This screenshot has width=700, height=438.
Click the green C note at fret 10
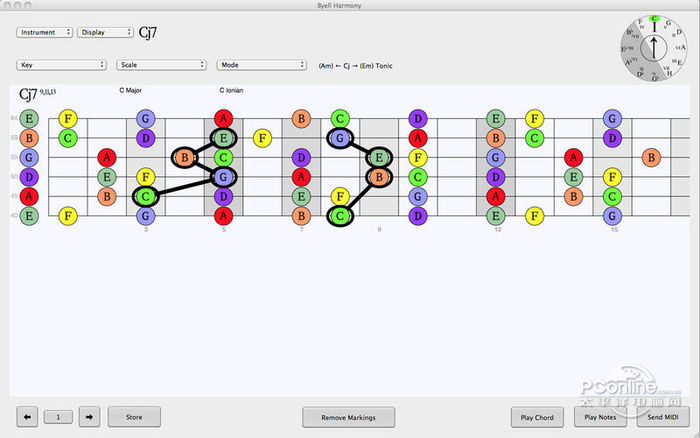point(418,177)
